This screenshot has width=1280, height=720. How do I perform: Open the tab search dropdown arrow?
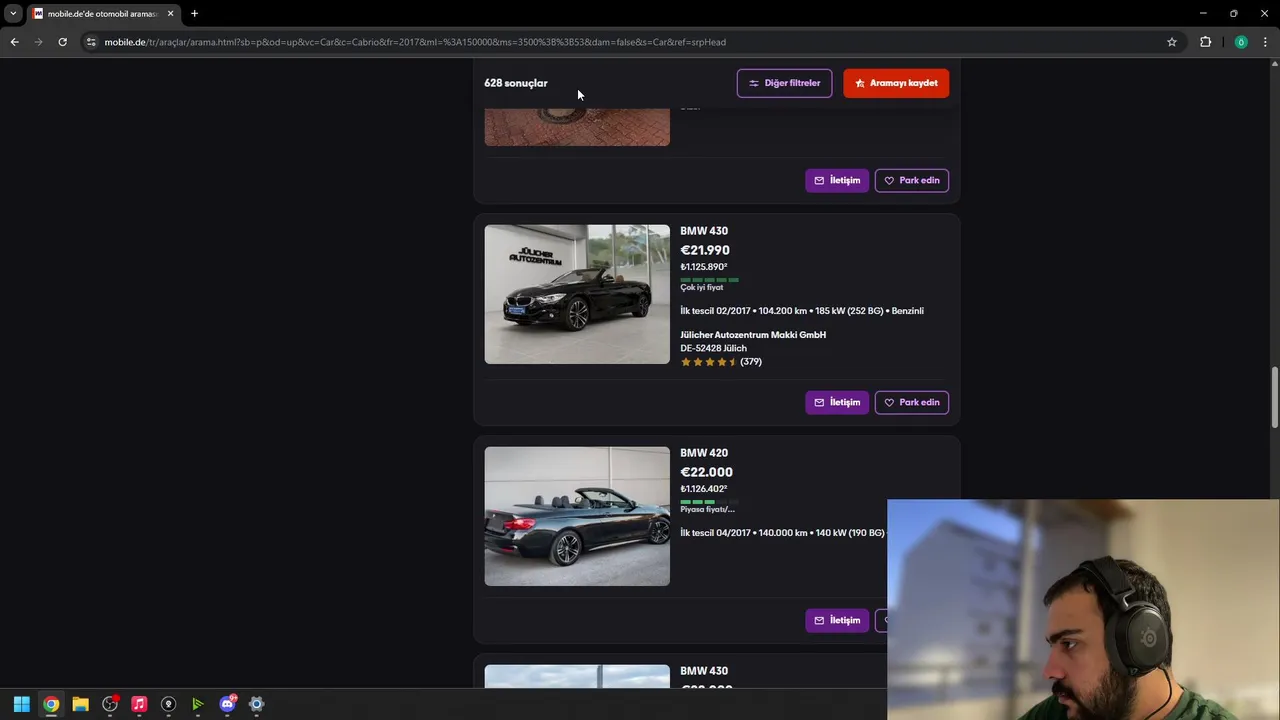click(13, 14)
